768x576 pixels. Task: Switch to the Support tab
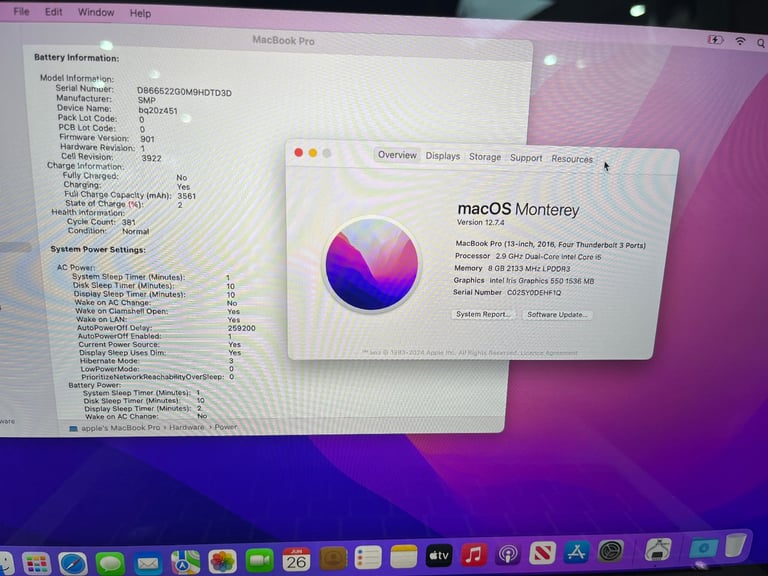(526, 158)
